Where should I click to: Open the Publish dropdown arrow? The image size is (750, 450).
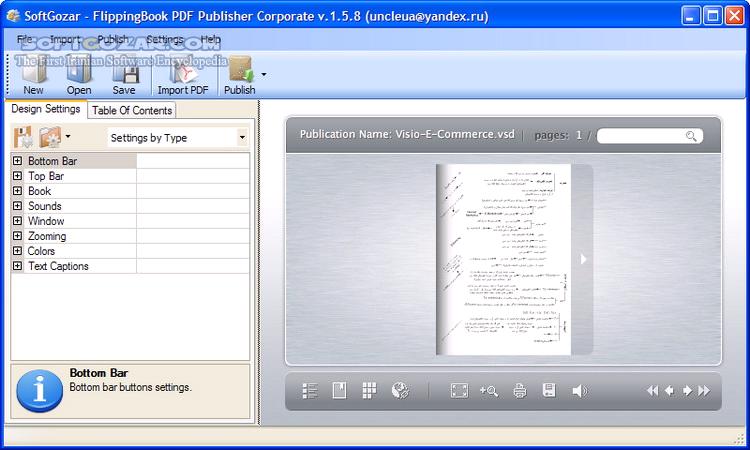264,75
